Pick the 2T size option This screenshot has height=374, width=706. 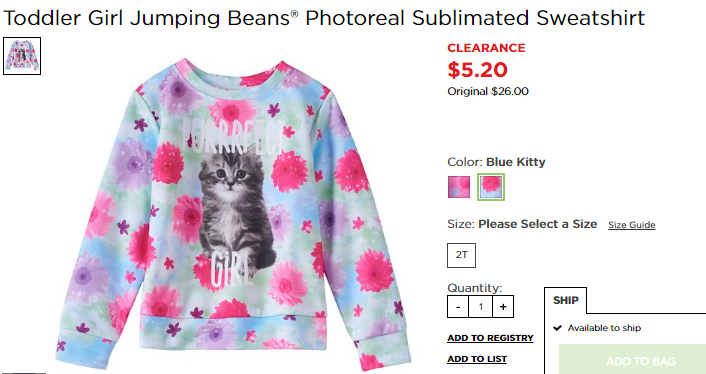pyautogui.click(x=461, y=255)
